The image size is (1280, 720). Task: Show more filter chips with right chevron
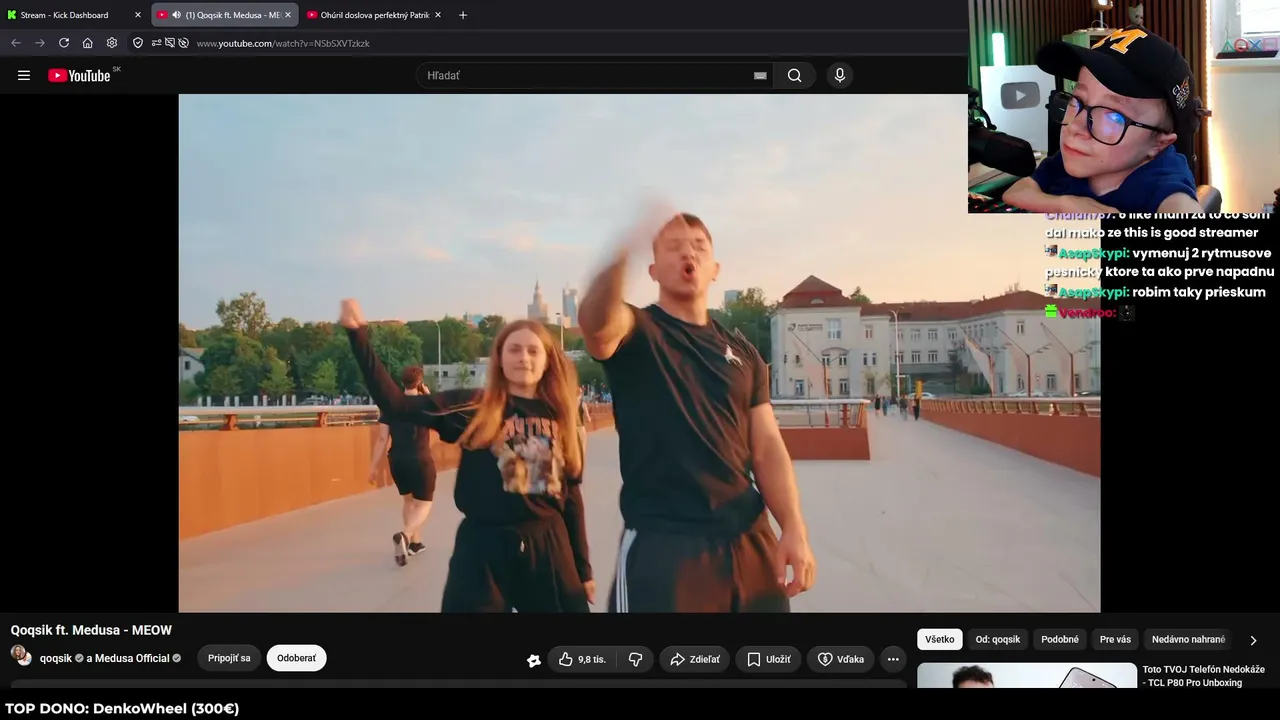(x=1253, y=640)
